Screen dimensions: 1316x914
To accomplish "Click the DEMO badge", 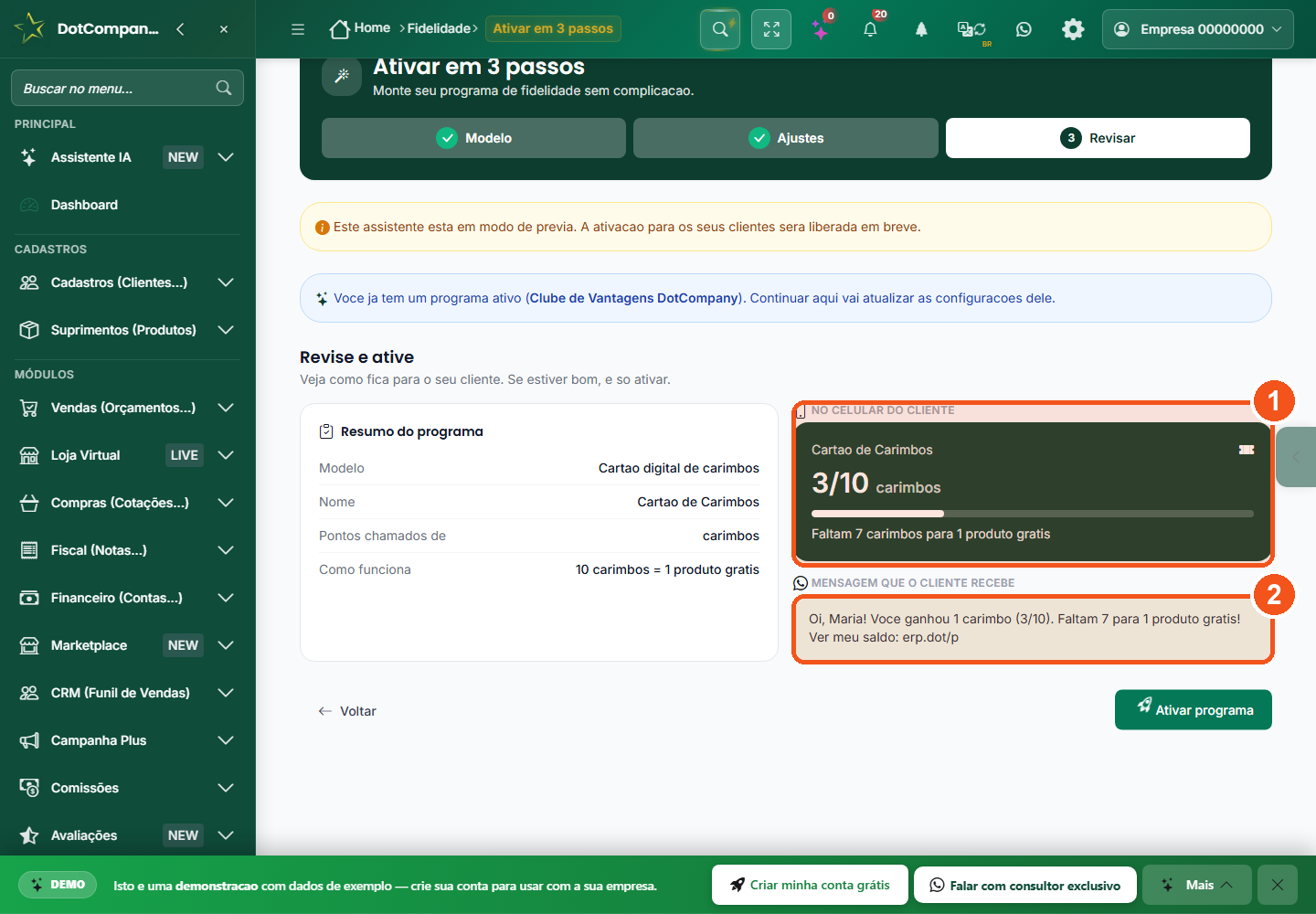I will (x=58, y=885).
